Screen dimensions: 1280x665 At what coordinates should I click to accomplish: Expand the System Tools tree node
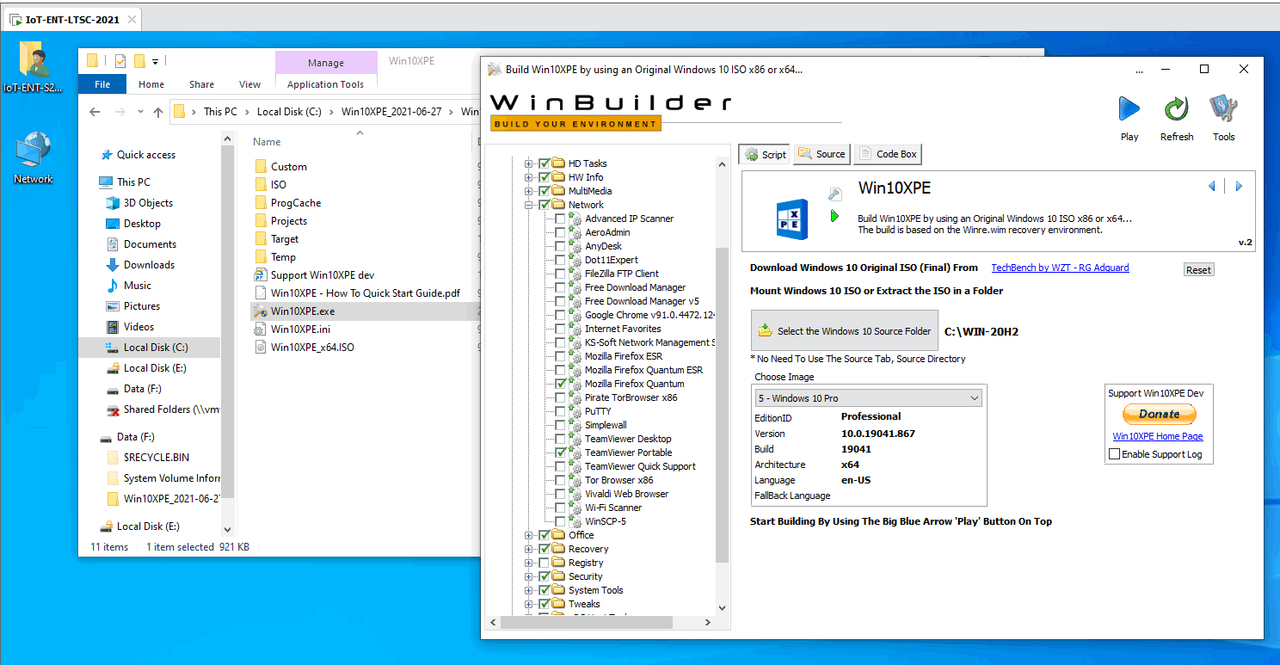pyautogui.click(x=529, y=591)
